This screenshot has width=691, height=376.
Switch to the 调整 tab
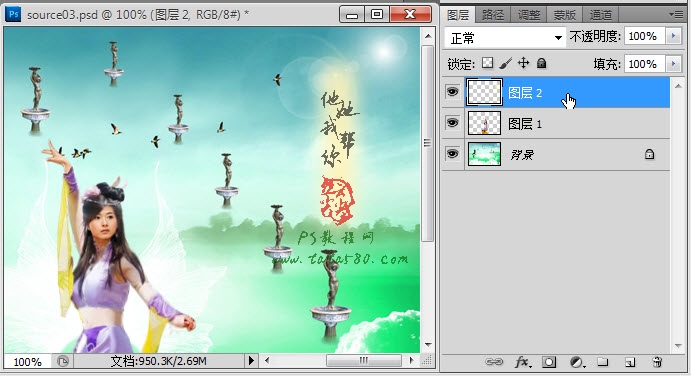(529, 15)
